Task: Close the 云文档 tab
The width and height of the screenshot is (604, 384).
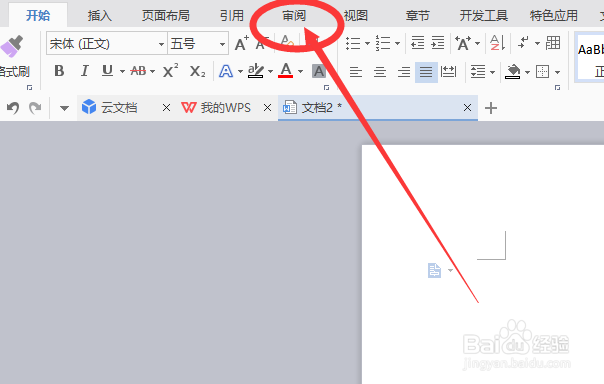Action: coord(166,107)
